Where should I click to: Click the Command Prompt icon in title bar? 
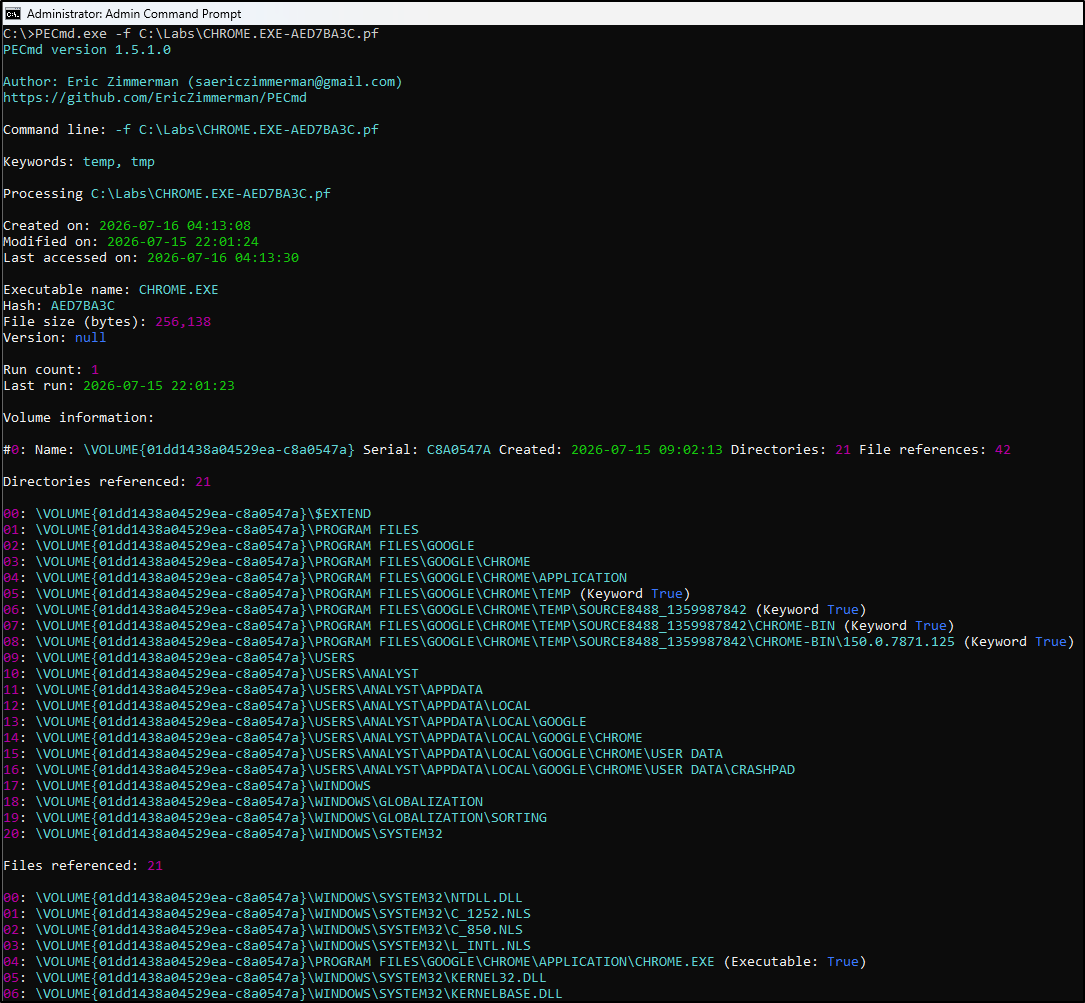[12, 13]
